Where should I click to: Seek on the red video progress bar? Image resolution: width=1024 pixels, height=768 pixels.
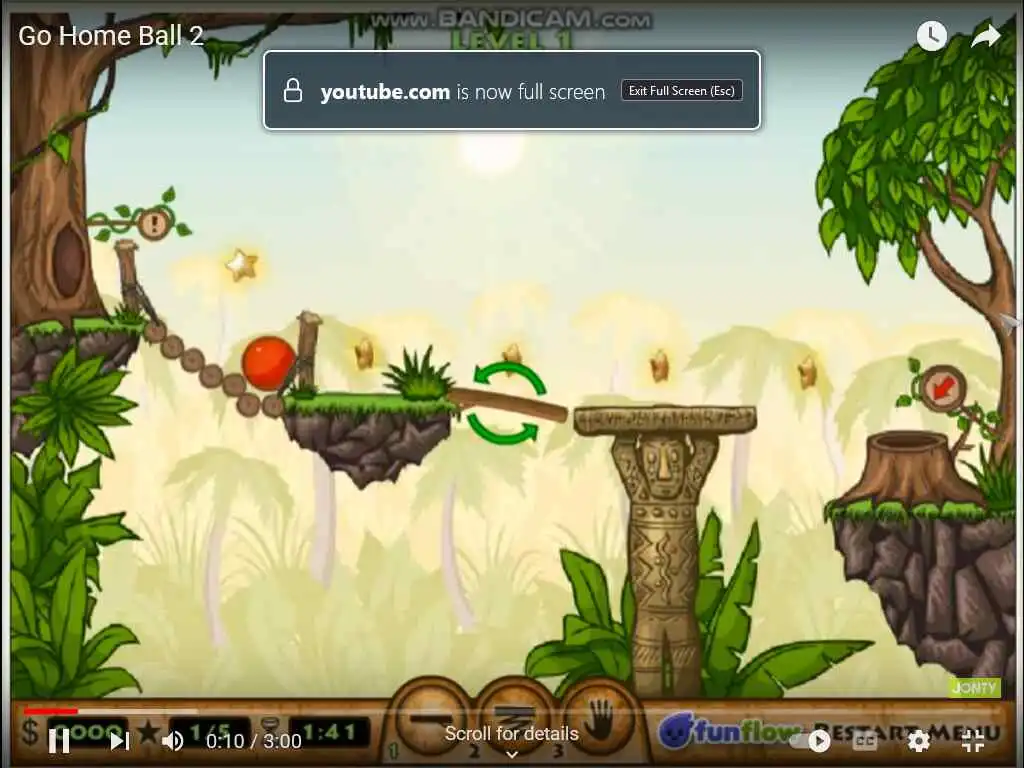(x=51, y=711)
